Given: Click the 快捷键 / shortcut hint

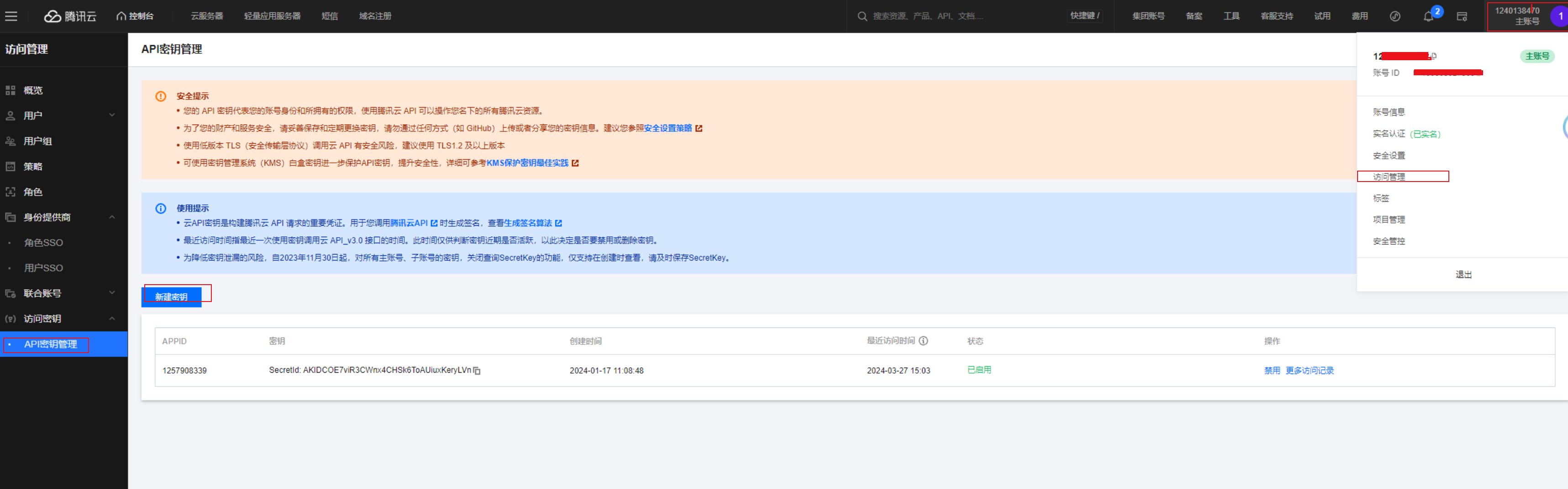Looking at the screenshot, I should pos(1085,16).
